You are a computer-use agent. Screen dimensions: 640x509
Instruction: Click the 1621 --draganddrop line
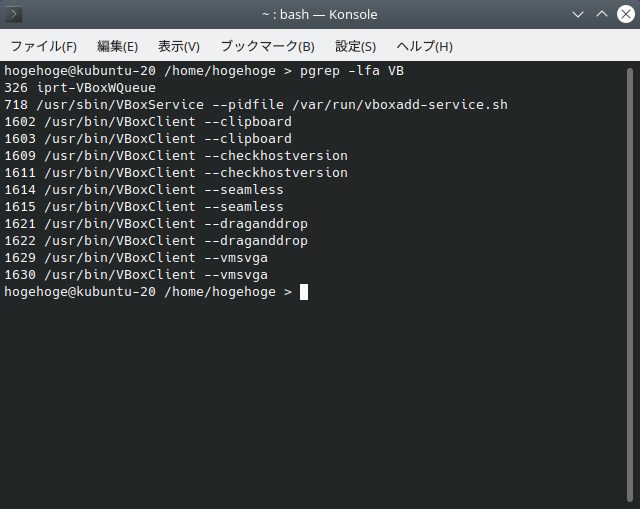156,224
